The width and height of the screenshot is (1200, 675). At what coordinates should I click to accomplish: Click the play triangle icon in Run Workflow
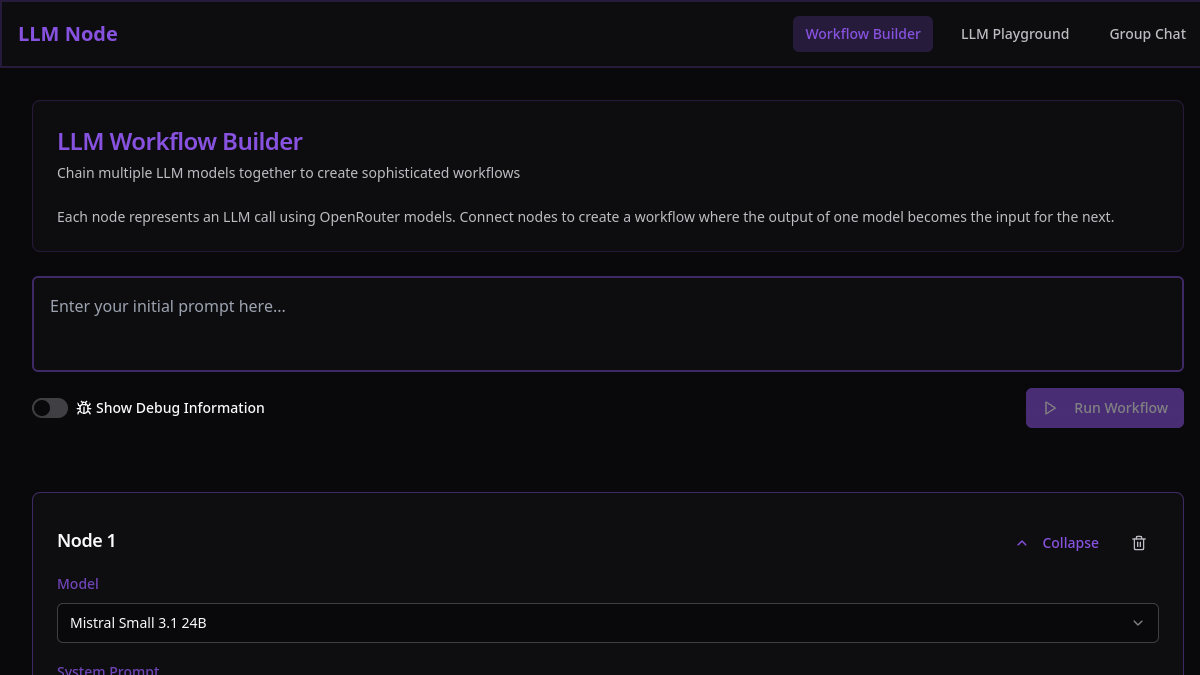(x=1050, y=408)
